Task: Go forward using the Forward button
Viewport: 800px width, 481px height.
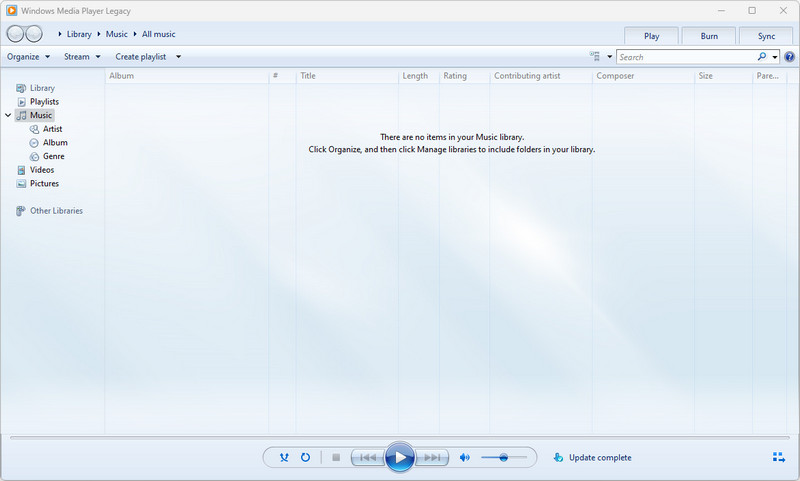Action: point(34,34)
